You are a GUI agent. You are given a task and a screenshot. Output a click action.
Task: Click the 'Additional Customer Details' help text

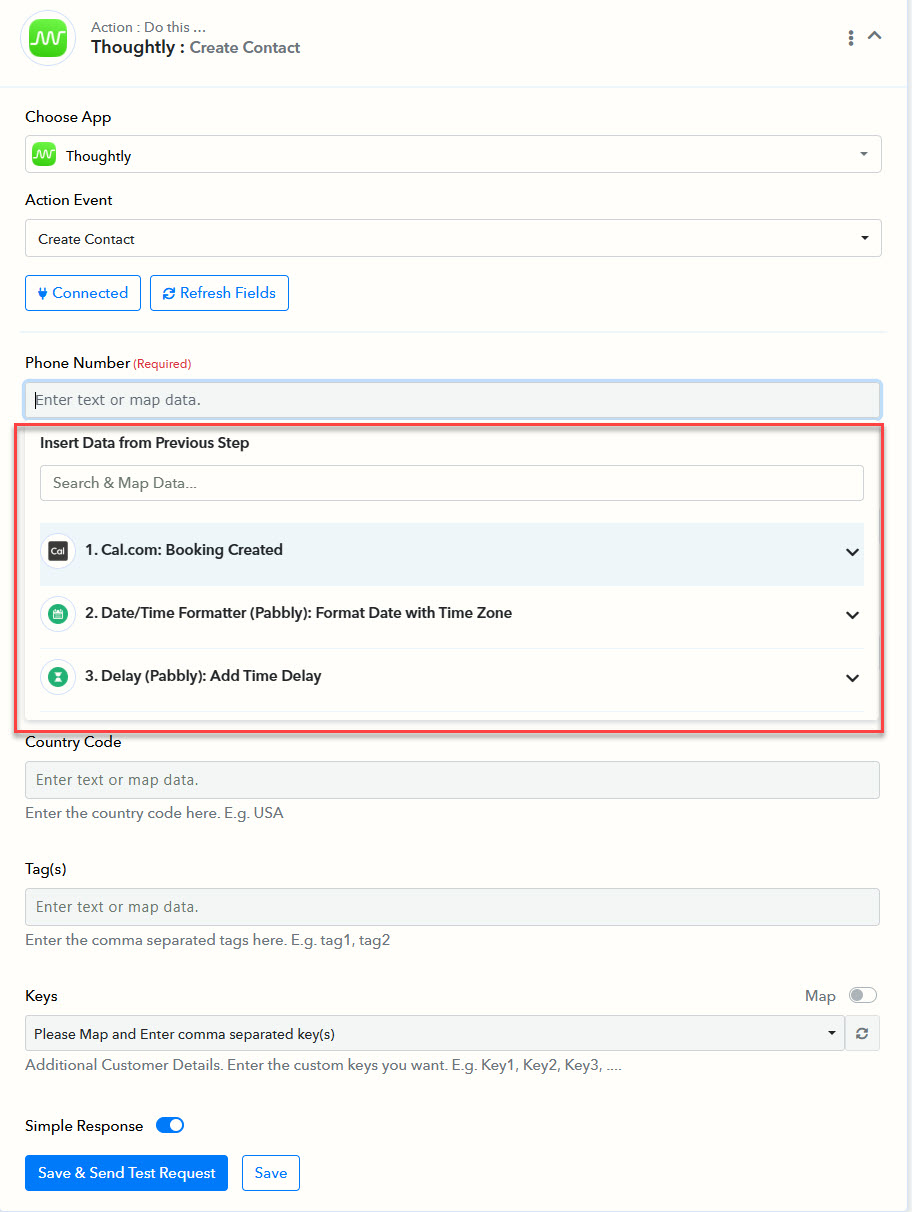(324, 1066)
